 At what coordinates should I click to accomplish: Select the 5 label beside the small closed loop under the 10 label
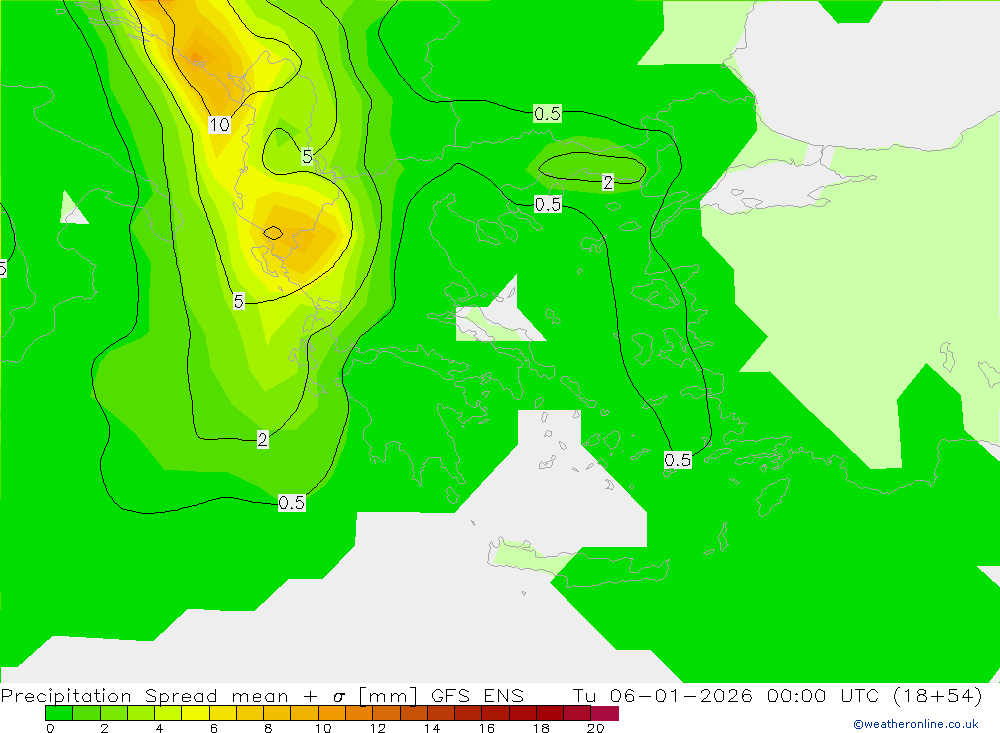click(x=307, y=156)
